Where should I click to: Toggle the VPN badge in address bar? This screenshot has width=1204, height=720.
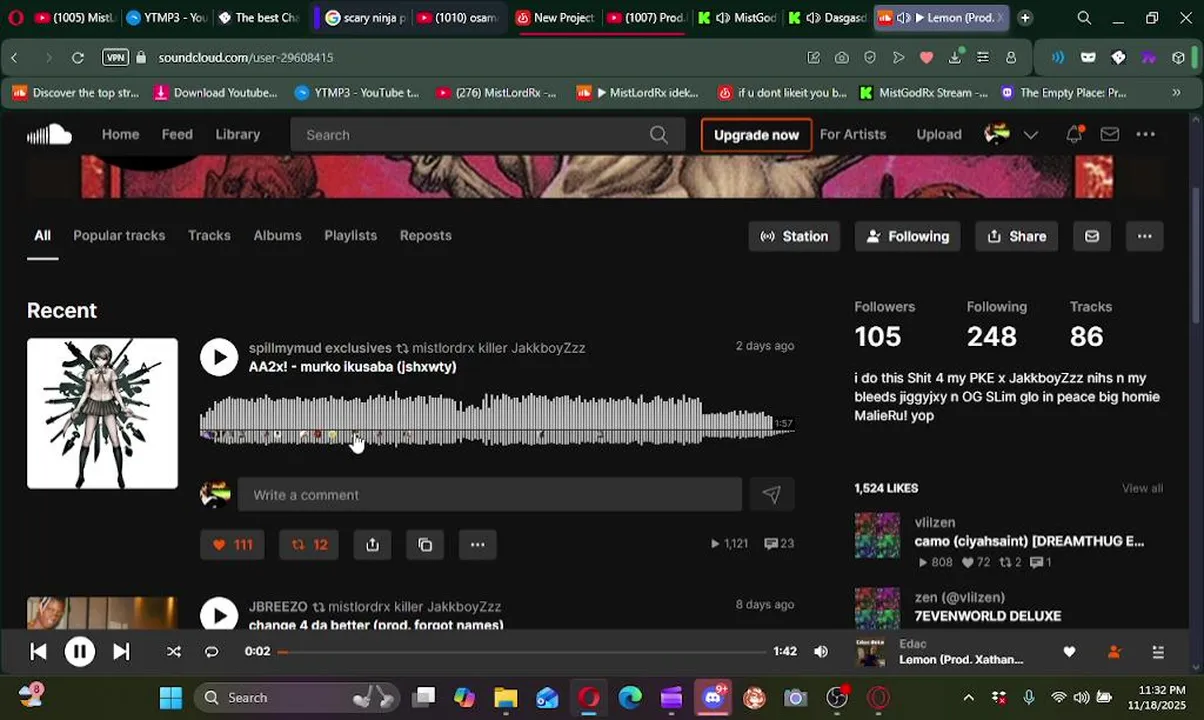[x=116, y=58]
